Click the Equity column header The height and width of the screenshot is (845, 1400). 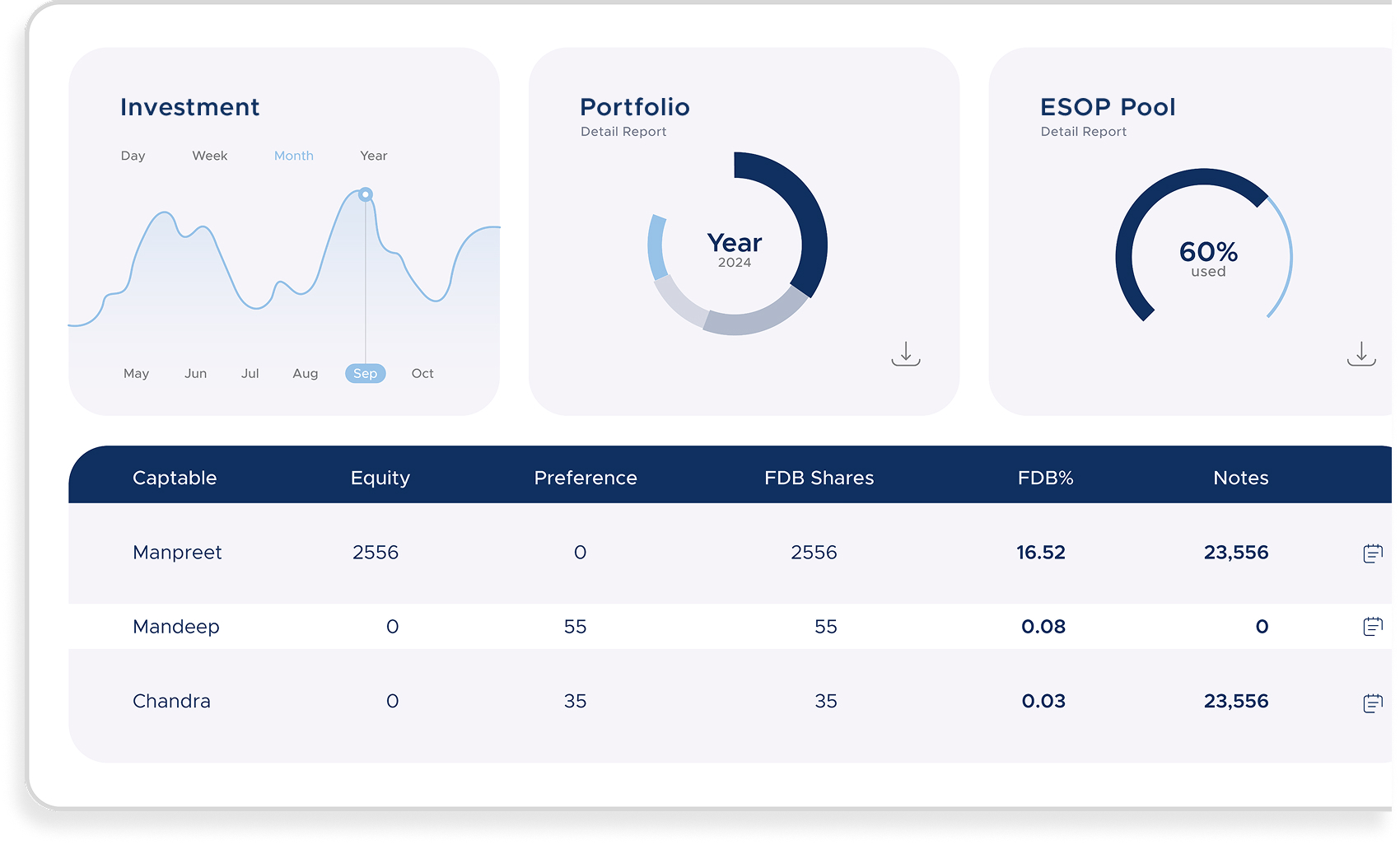click(380, 478)
